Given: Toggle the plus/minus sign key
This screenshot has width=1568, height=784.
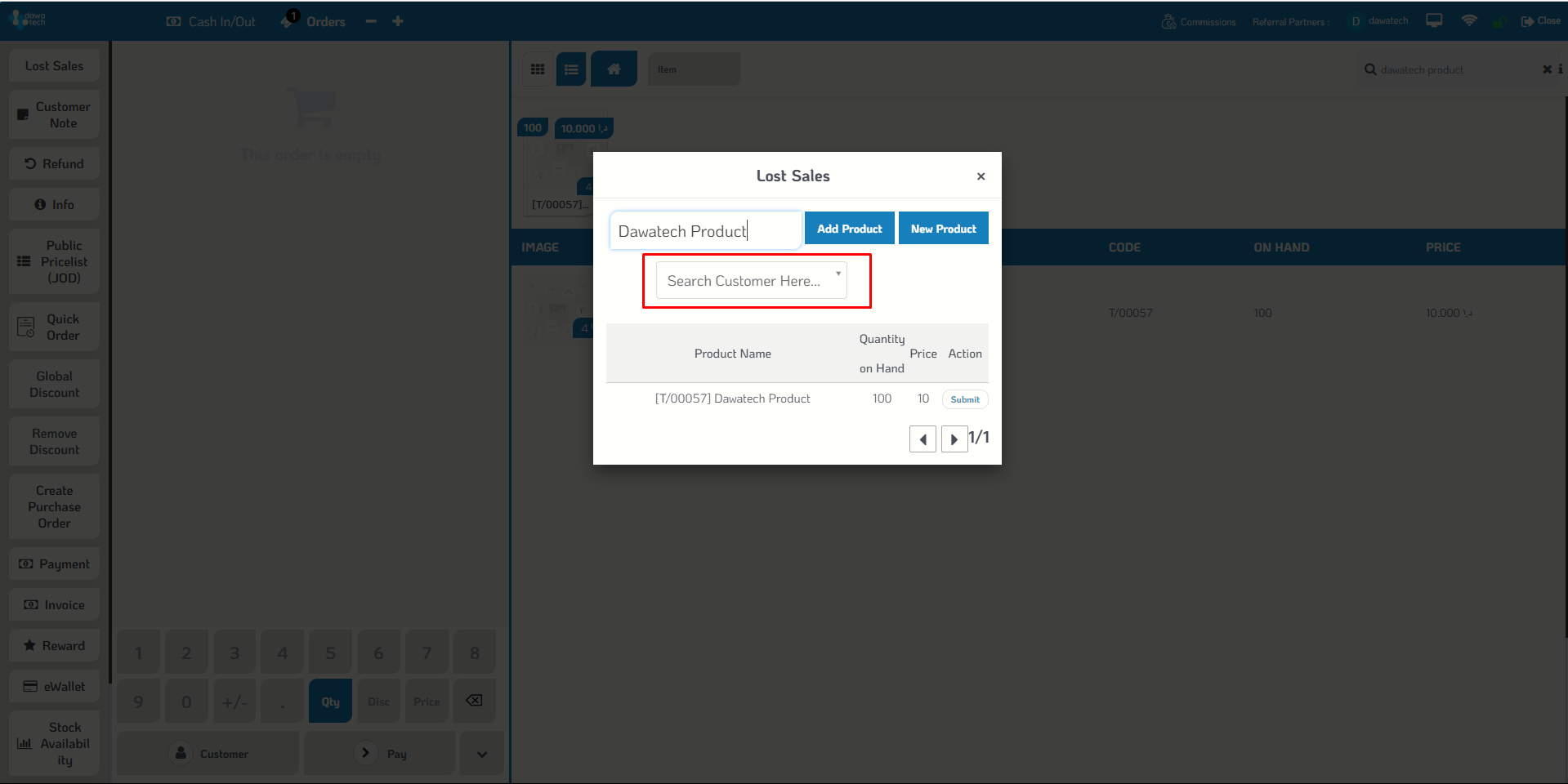Looking at the screenshot, I should tap(234, 702).
